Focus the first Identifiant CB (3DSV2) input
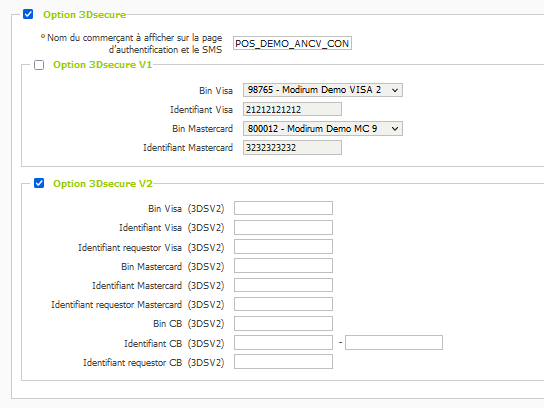Image resolution: width=544 pixels, height=408 pixels. click(x=283, y=343)
